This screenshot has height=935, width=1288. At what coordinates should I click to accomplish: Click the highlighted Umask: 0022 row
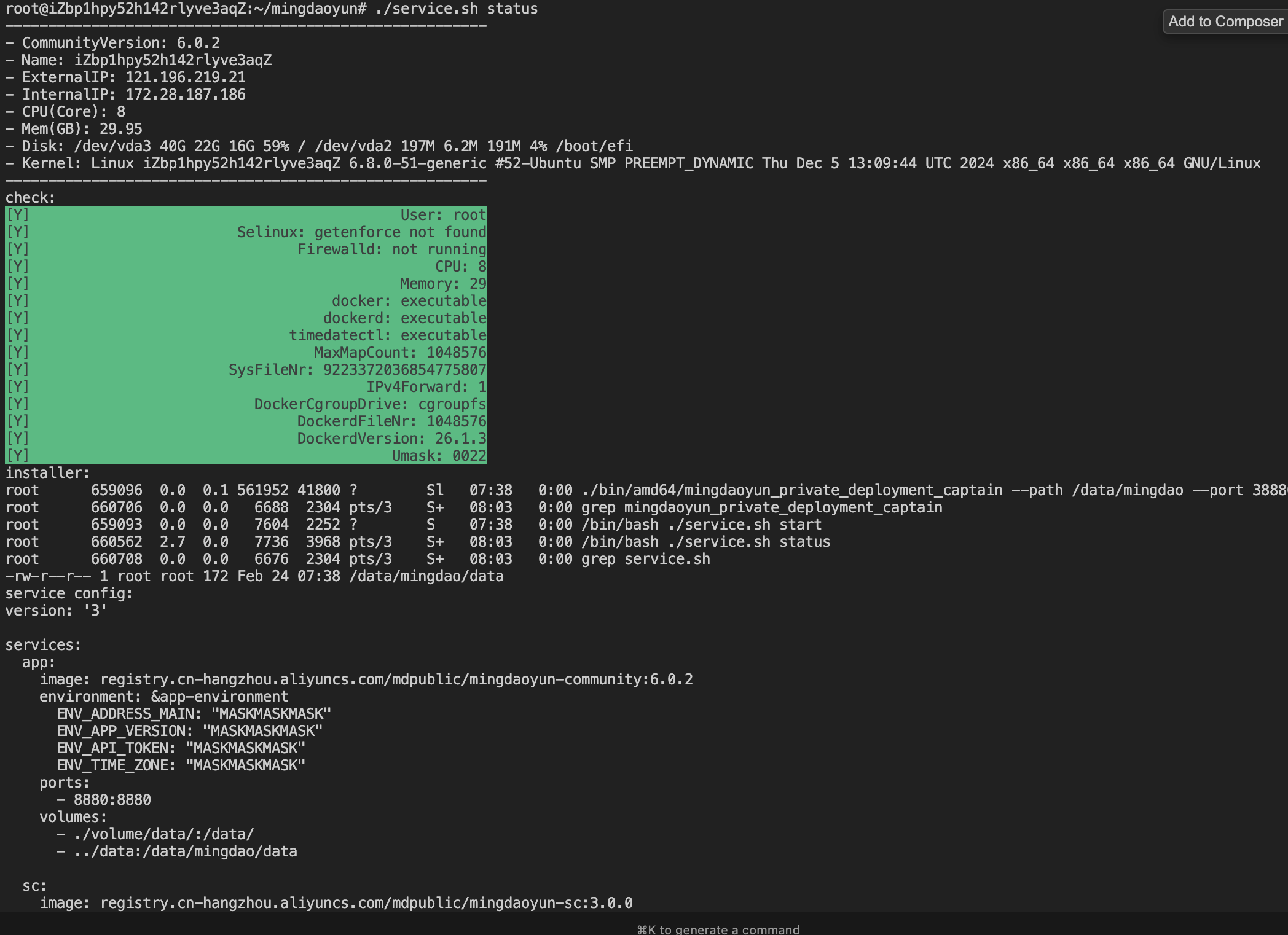click(x=439, y=456)
